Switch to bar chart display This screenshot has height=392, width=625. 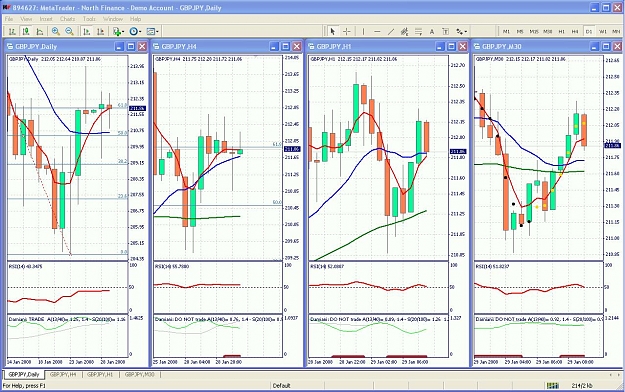pyautogui.click(x=12, y=31)
